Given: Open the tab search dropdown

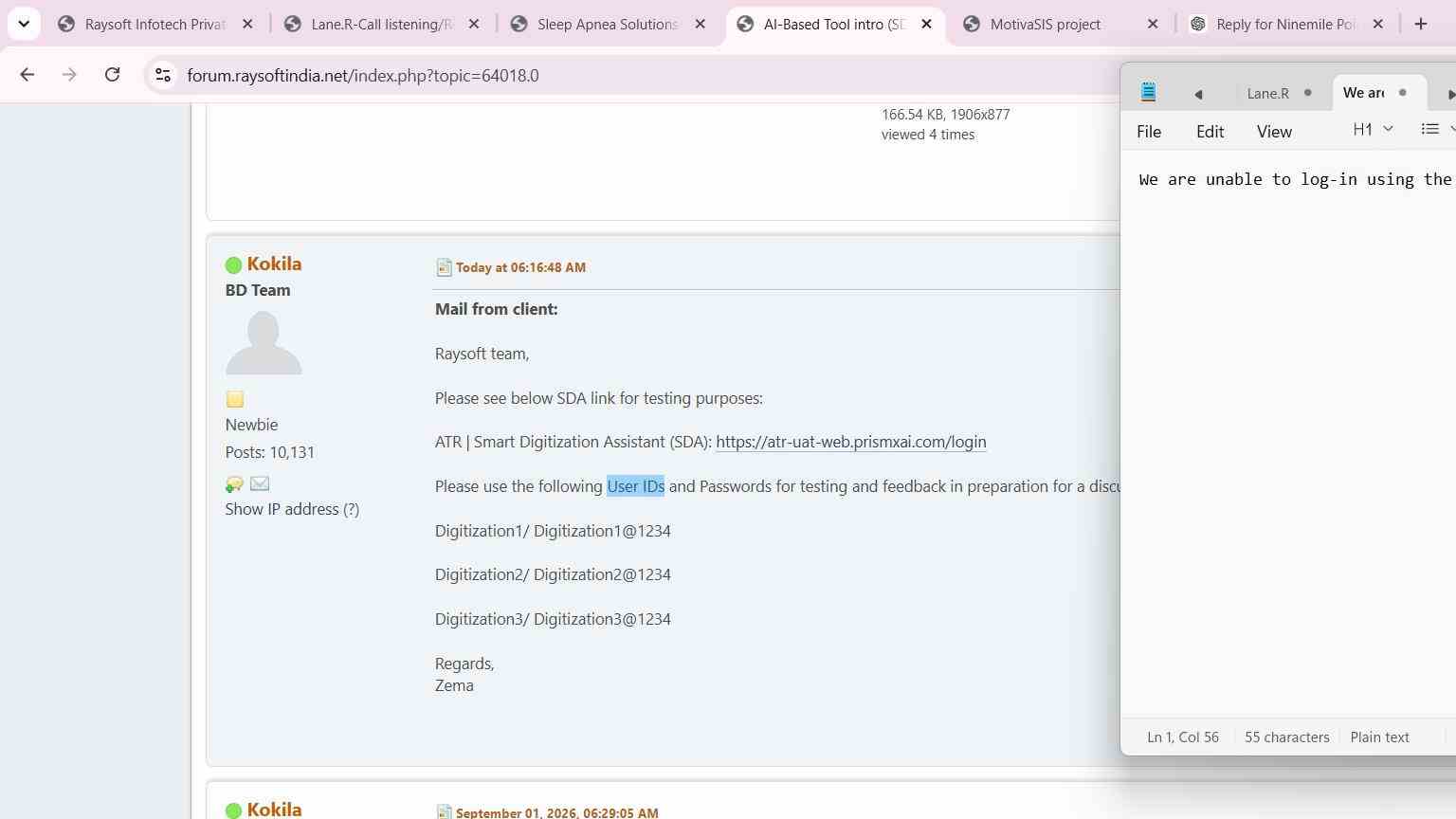Looking at the screenshot, I should [x=24, y=24].
